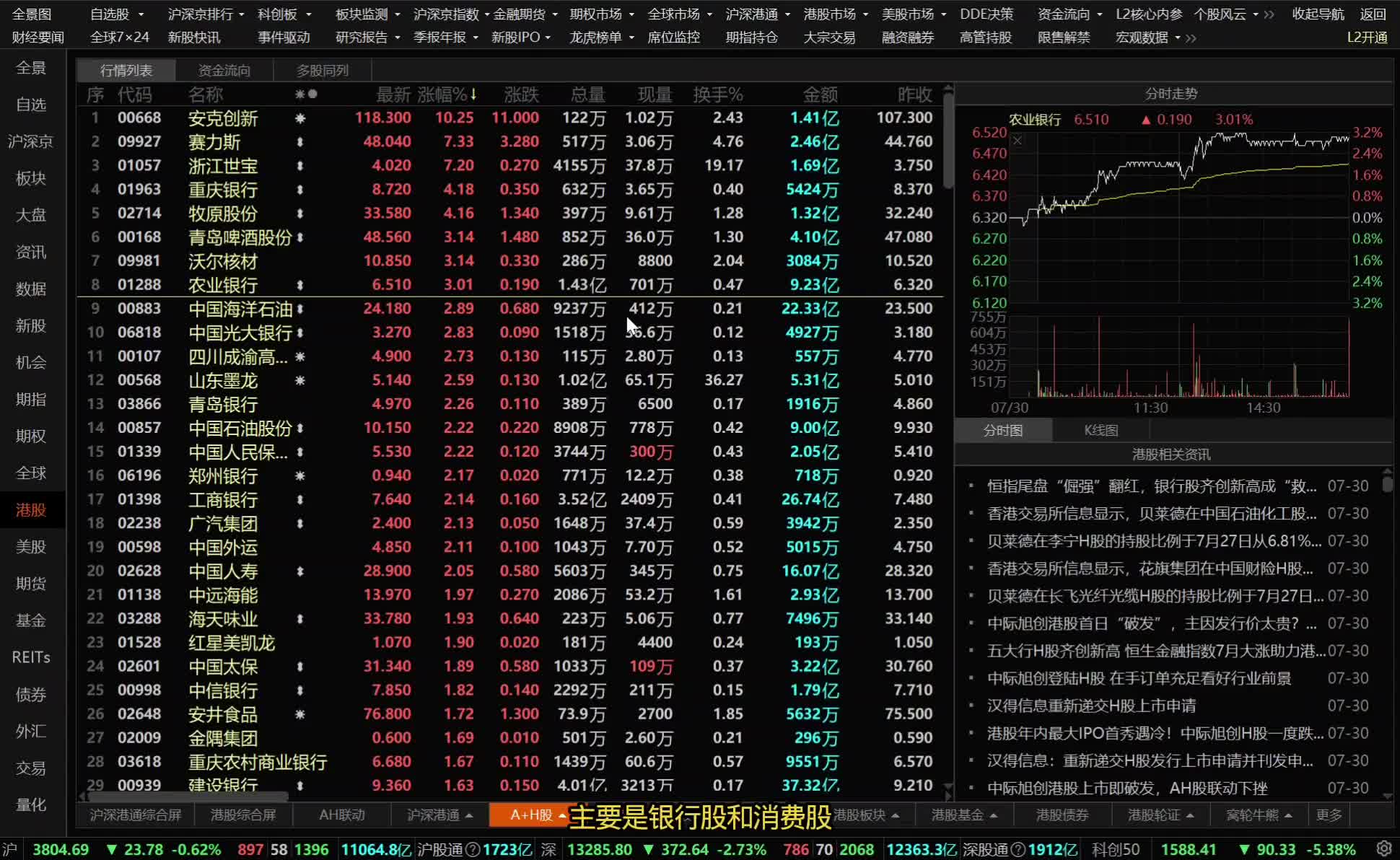Close the chart overlay with the X box
The image size is (1400, 860).
pyautogui.click(x=1018, y=140)
